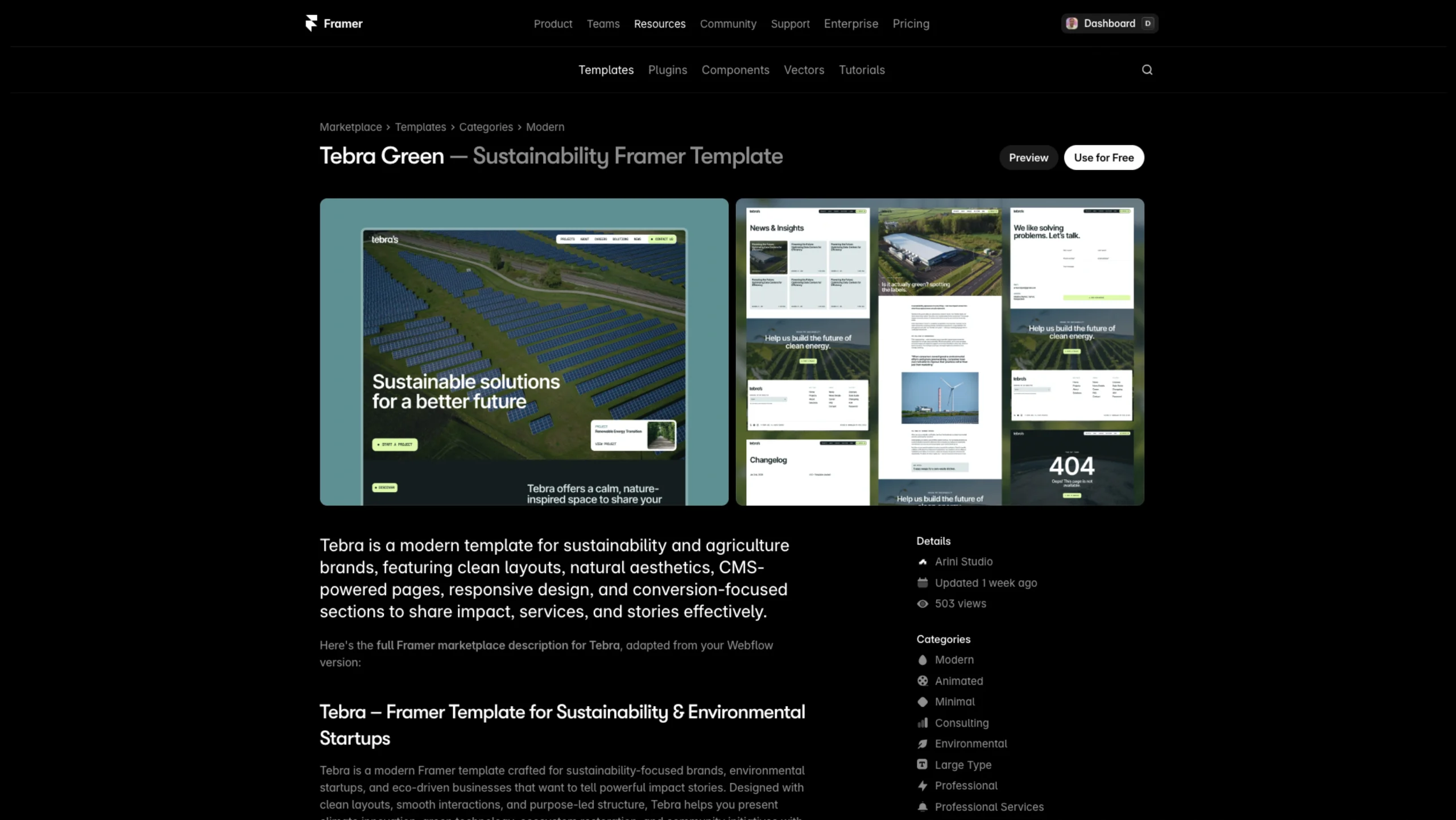Click the Framer logo icon
Viewport: 1456px width, 820px height.
[x=311, y=23]
